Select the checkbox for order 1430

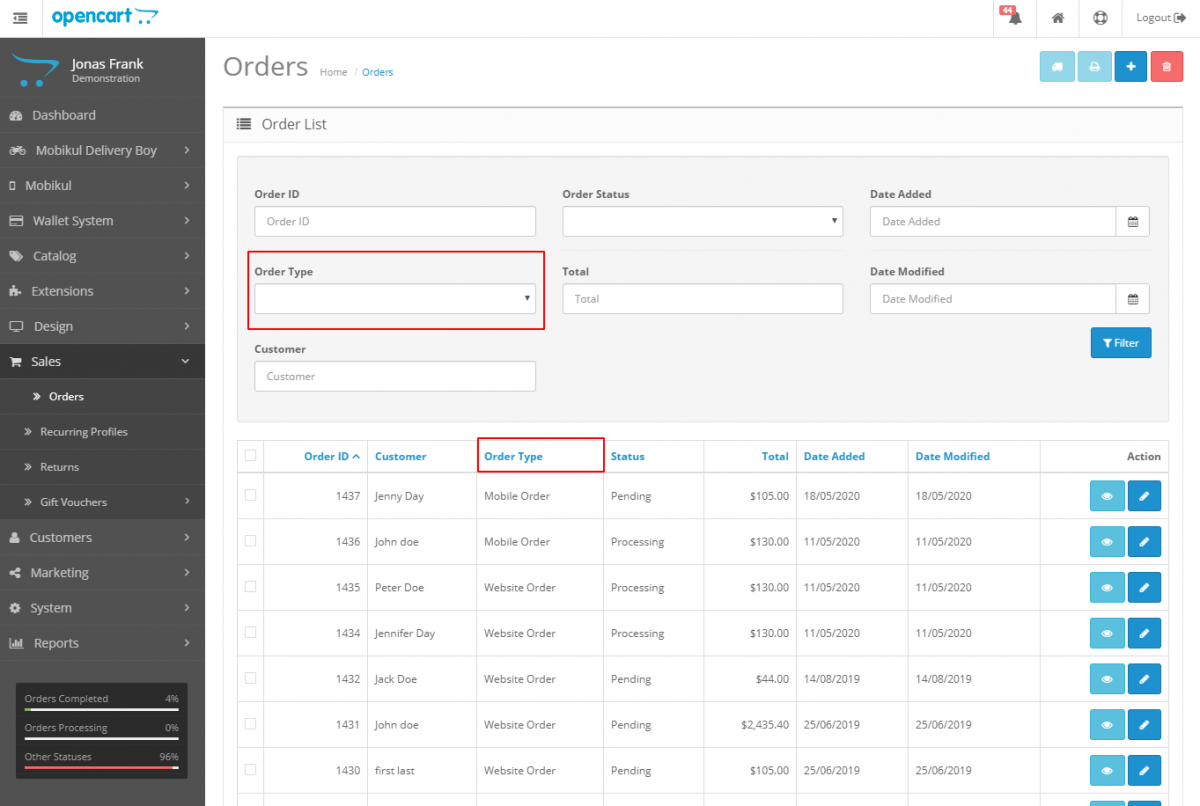coord(250,769)
